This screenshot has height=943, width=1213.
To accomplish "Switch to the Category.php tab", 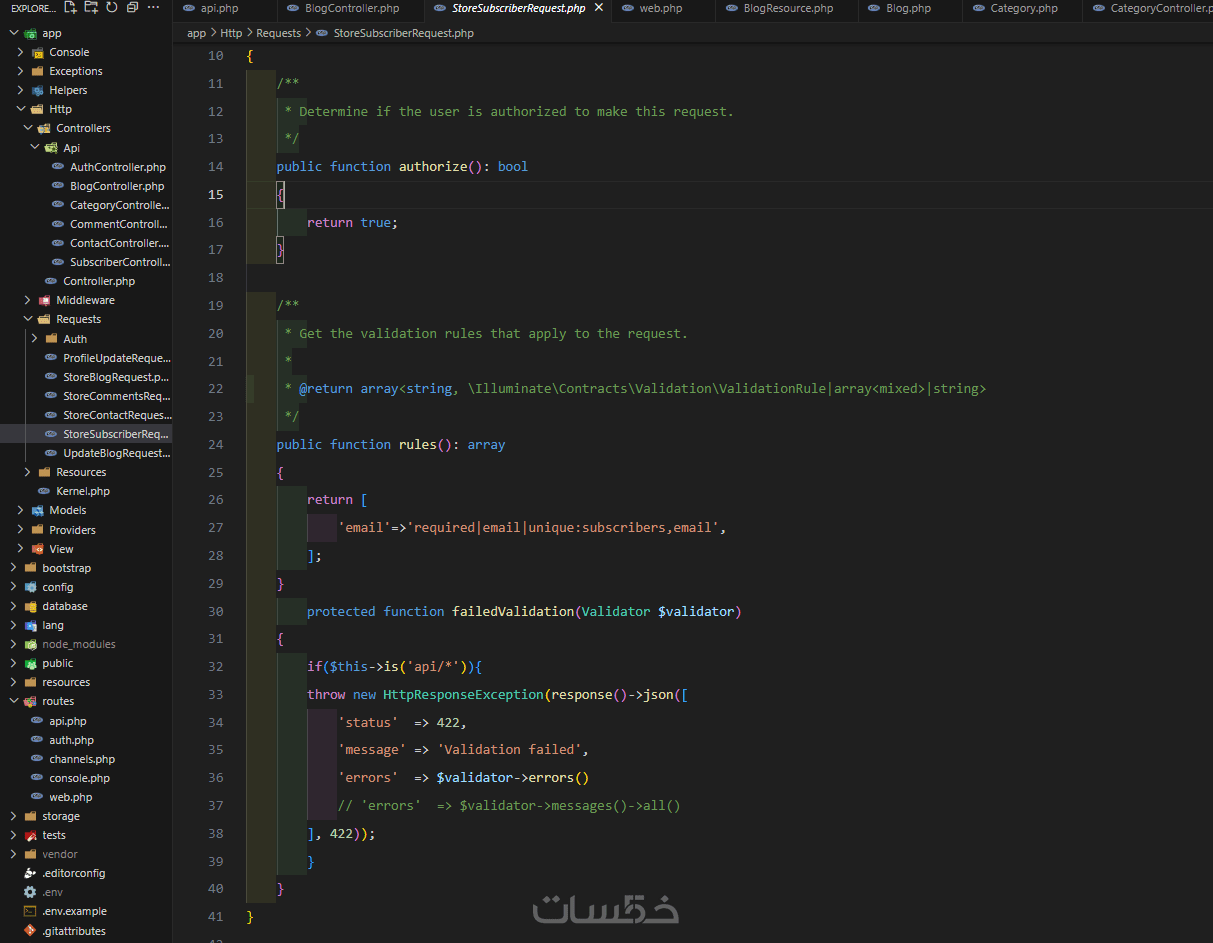I will pyautogui.click(x=1024, y=8).
